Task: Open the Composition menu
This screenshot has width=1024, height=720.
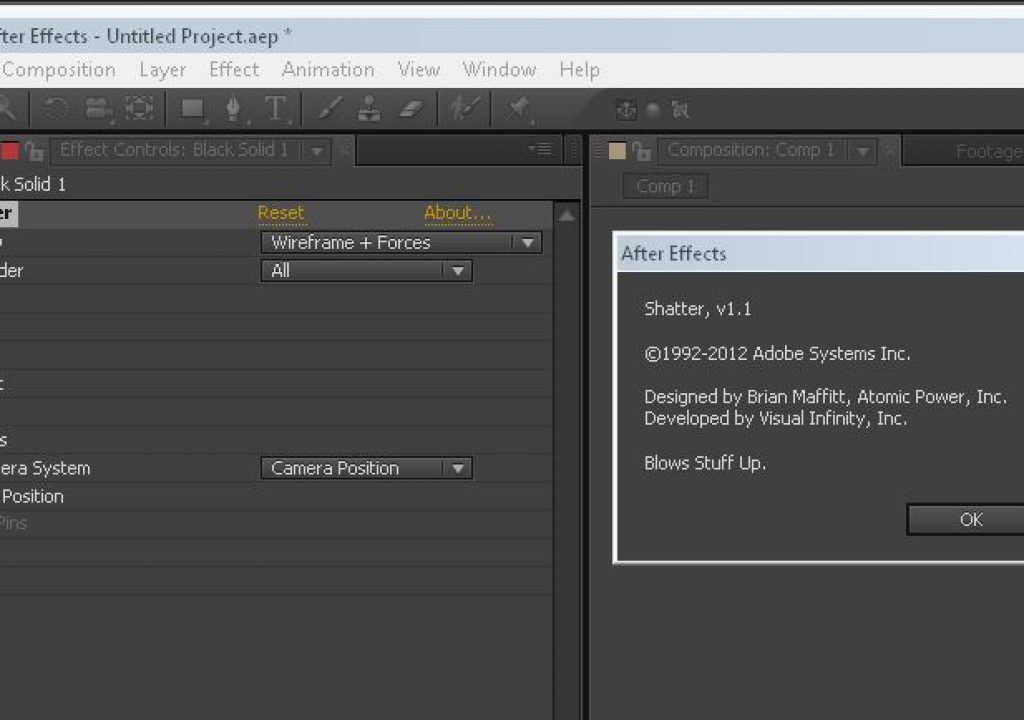Action: (59, 70)
